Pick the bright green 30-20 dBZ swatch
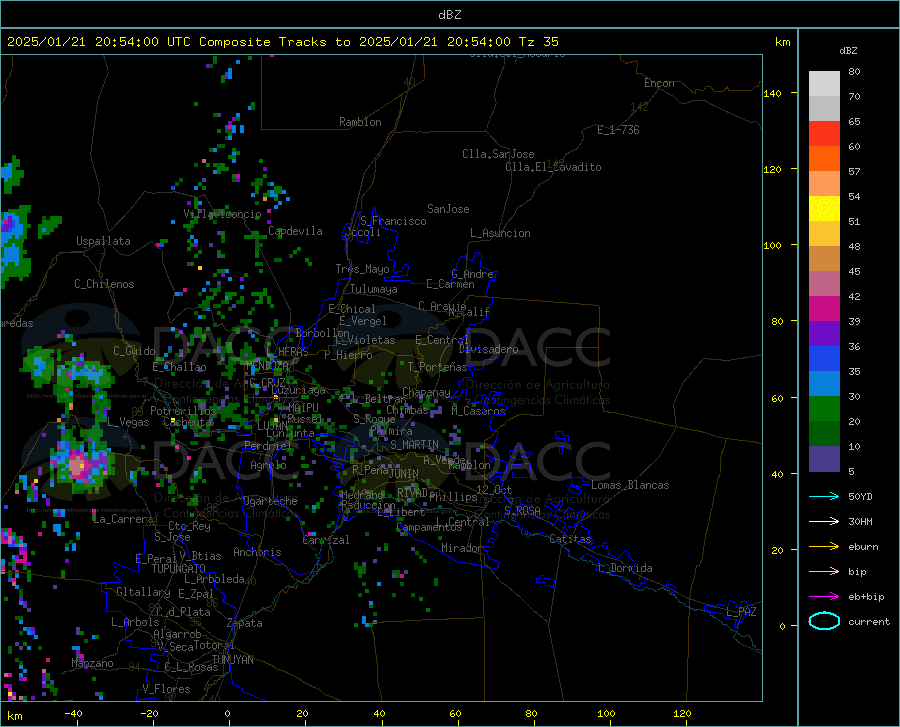900x727 pixels. [824, 409]
